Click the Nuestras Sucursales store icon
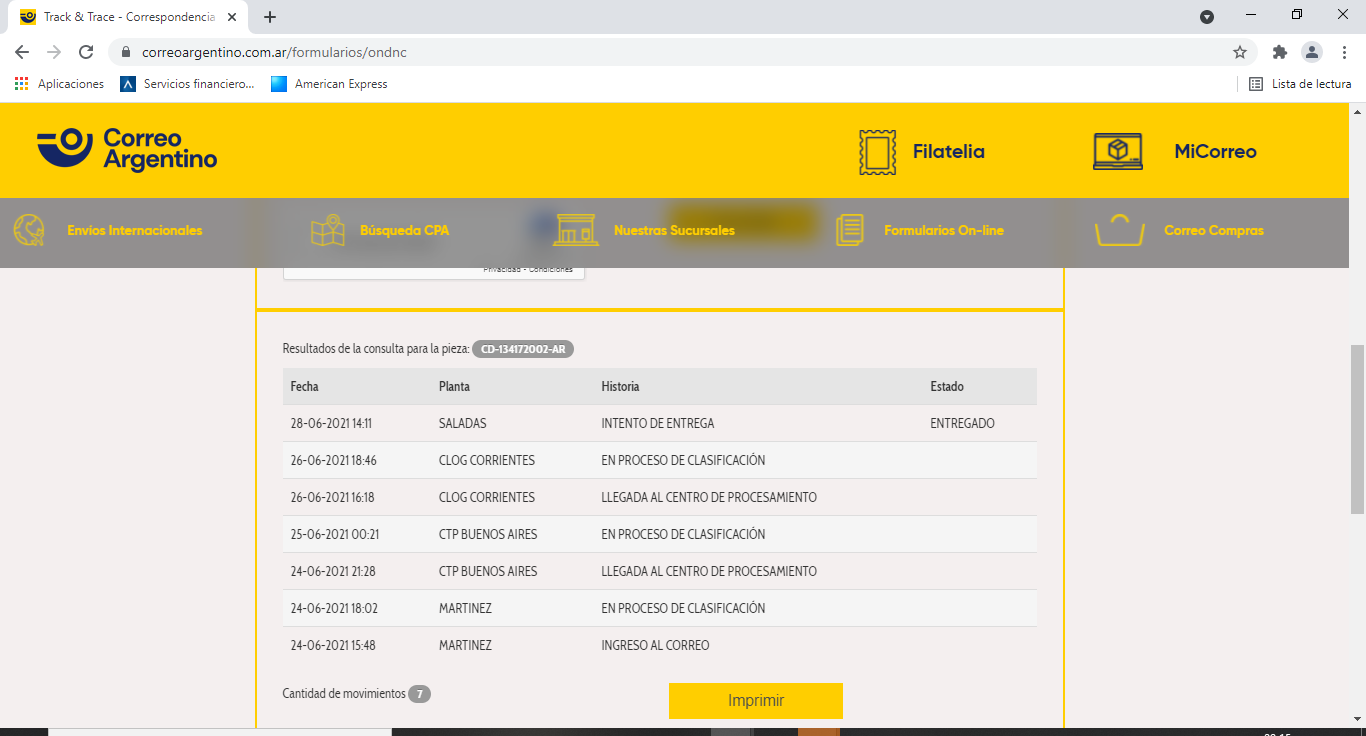The width and height of the screenshot is (1366, 736). (575, 230)
